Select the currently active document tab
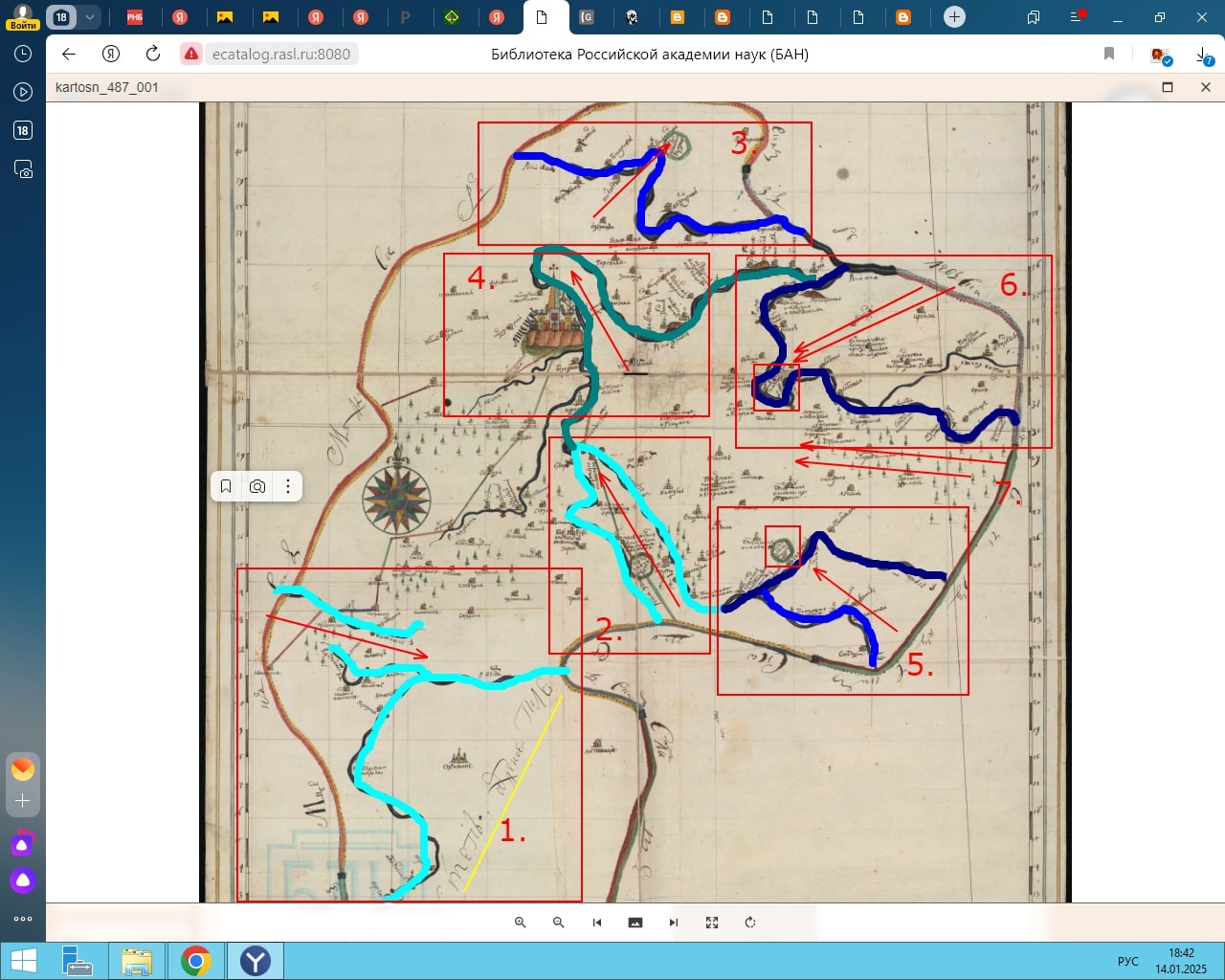1225x980 pixels. point(542,16)
